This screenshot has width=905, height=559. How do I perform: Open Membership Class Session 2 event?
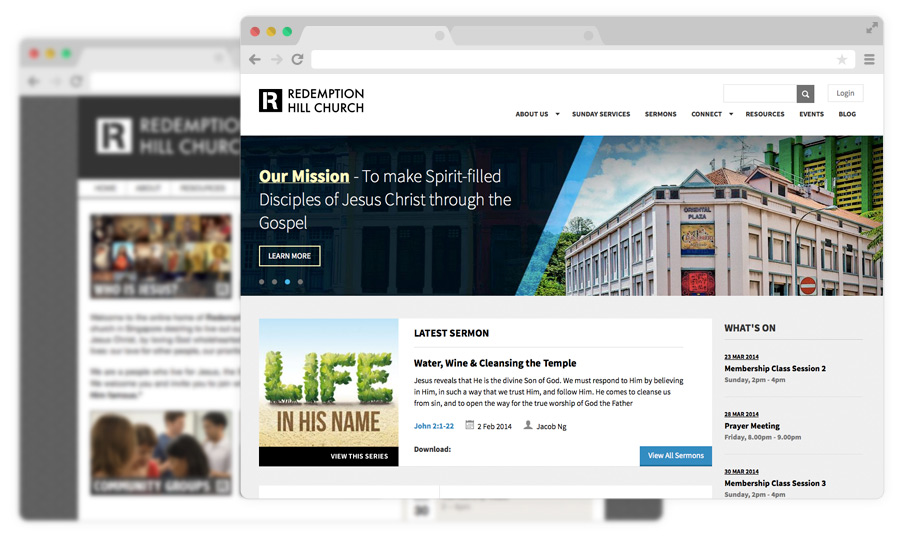[x=775, y=368]
